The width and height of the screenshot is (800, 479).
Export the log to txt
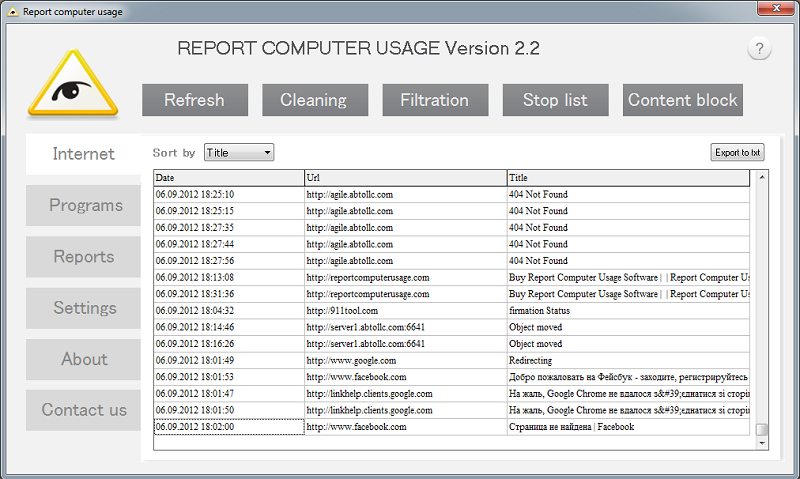[737, 152]
